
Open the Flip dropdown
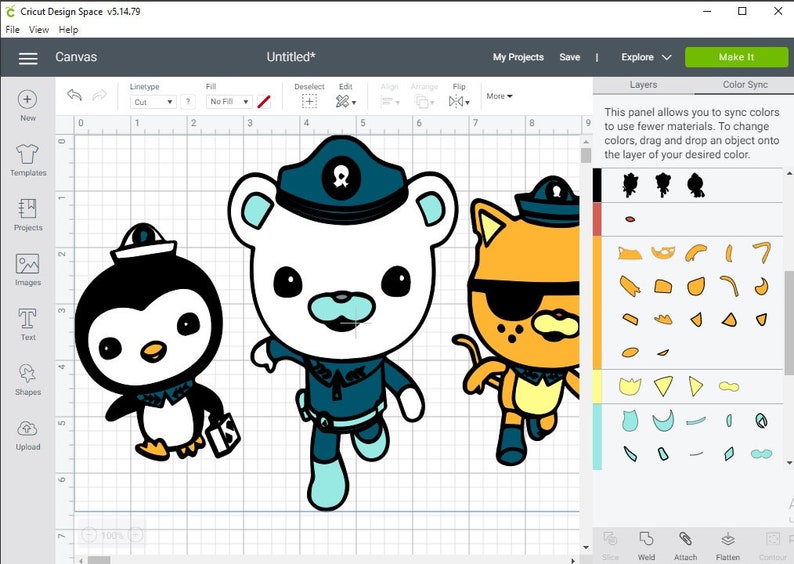tap(459, 102)
